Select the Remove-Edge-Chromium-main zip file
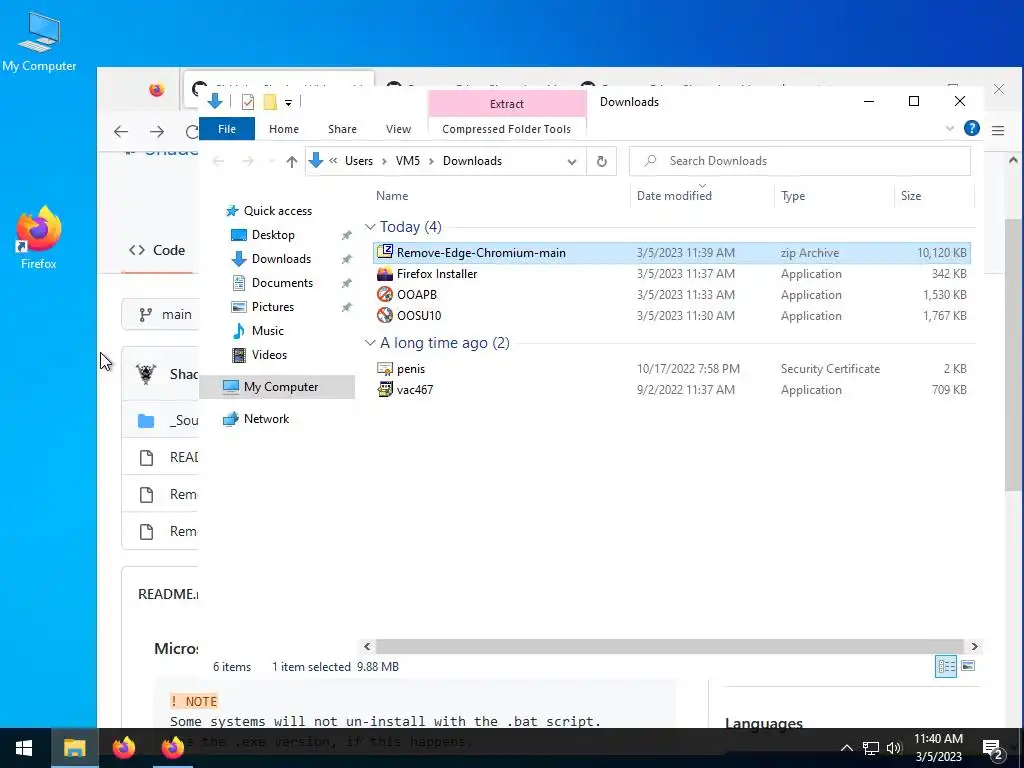The height and width of the screenshot is (768, 1024). [x=671, y=253]
